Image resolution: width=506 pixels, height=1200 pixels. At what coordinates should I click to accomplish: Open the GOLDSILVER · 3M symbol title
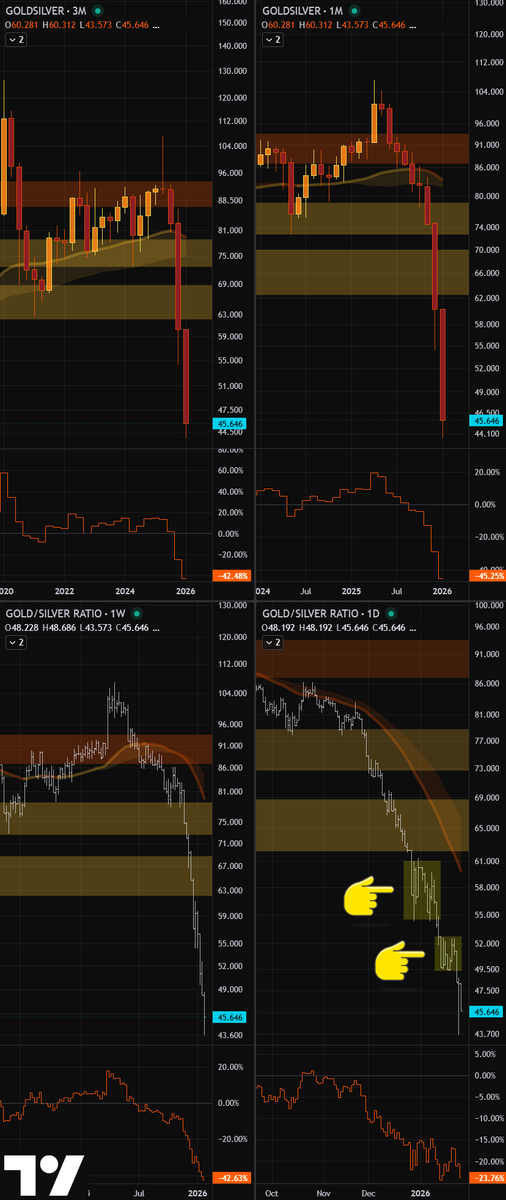[44, 9]
